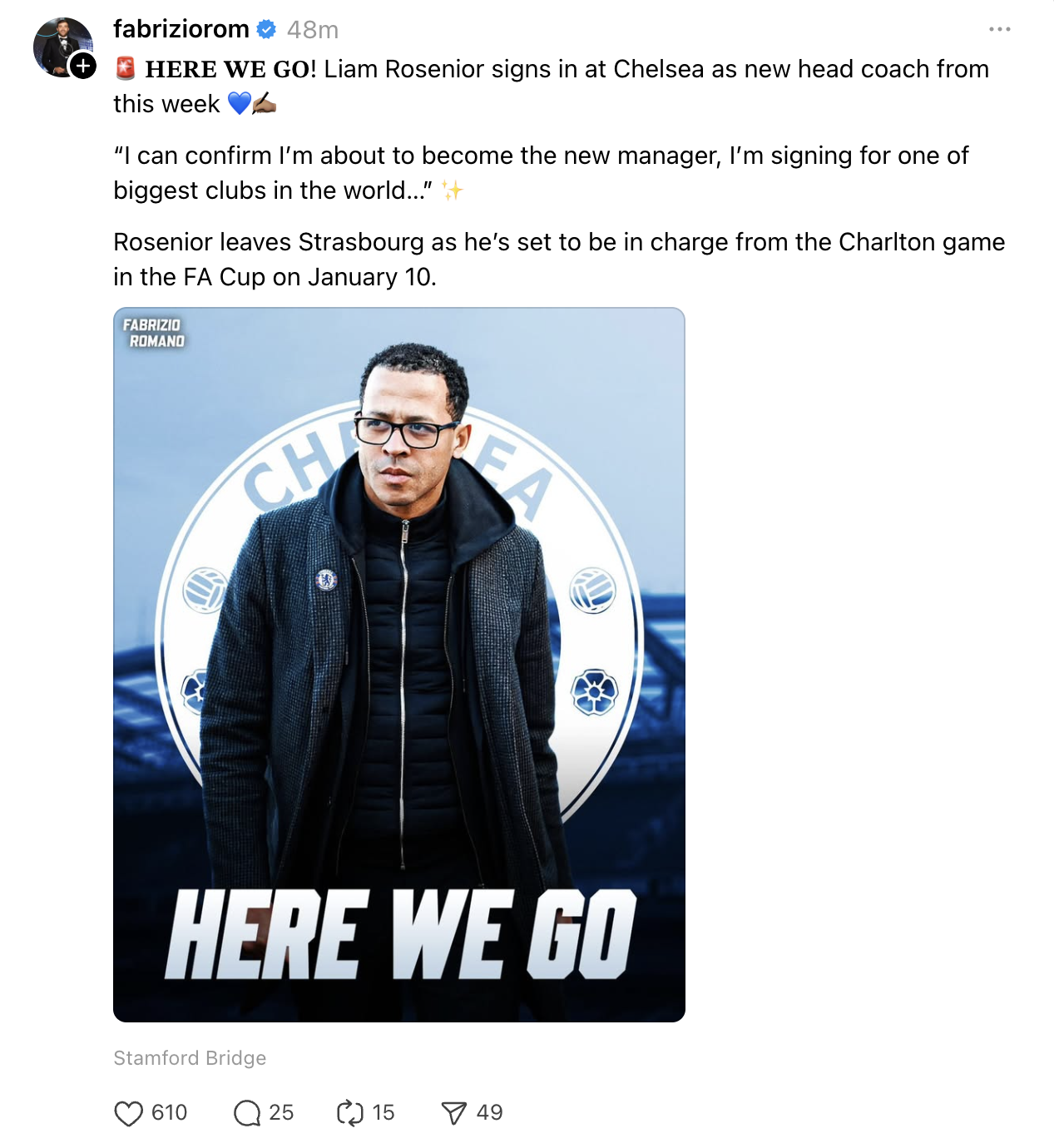The image size is (1054, 1148).
Task: Click the 48m post timestamp
Action: pos(313,30)
